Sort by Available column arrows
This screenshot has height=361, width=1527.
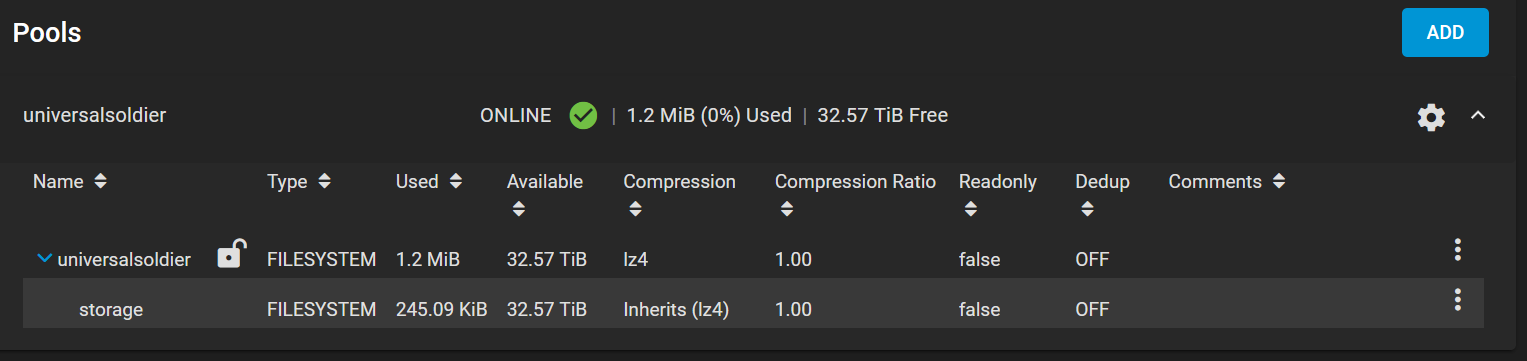pyautogui.click(x=518, y=209)
